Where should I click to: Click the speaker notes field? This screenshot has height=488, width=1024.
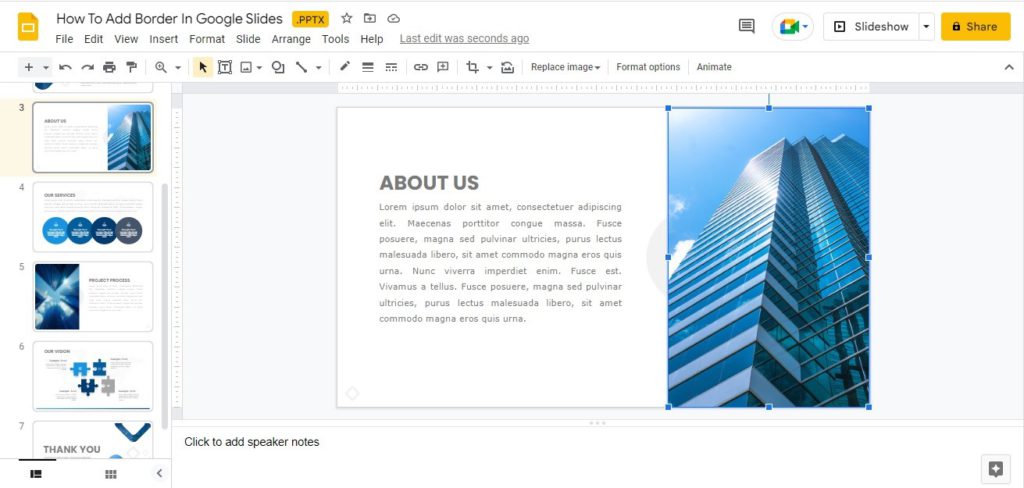coord(598,442)
